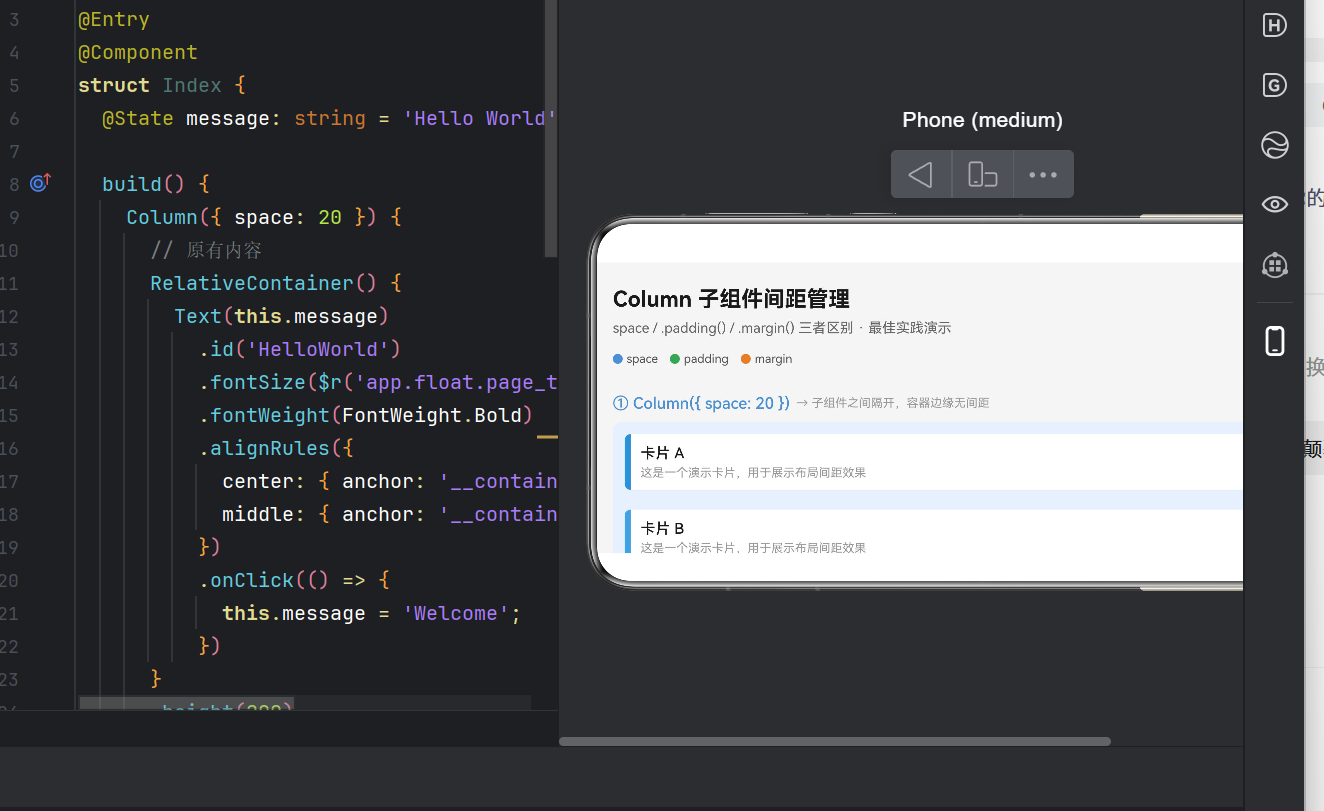This screenshot has width=1324, height=811.
Task: Click ".id('HelloWorld')" on line 13
Action: [x=300, y=349]
